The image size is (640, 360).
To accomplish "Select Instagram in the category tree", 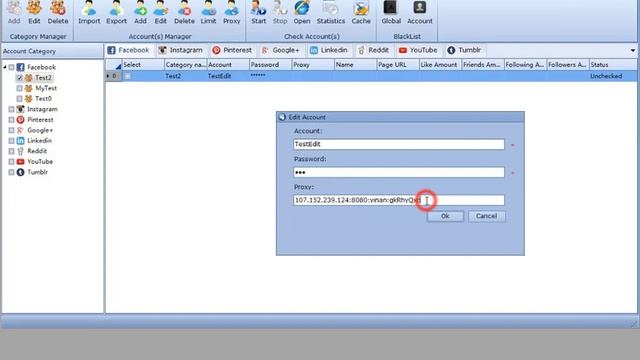I will coord(42,109).
